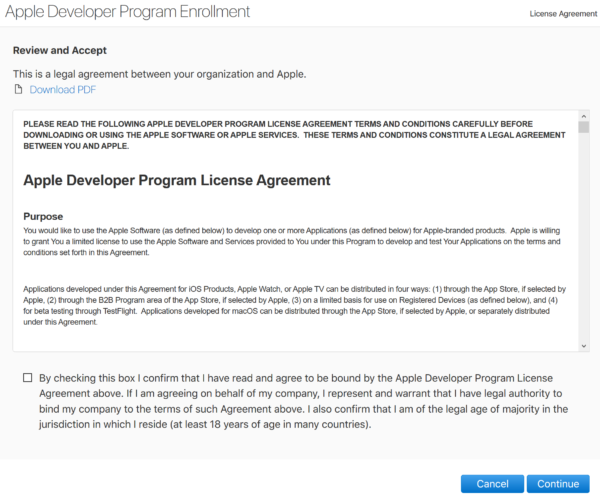Screen dimensions: 600x500
Task: Click the scroll up arrow of agreement box
Action: click(x=584, y=116)
